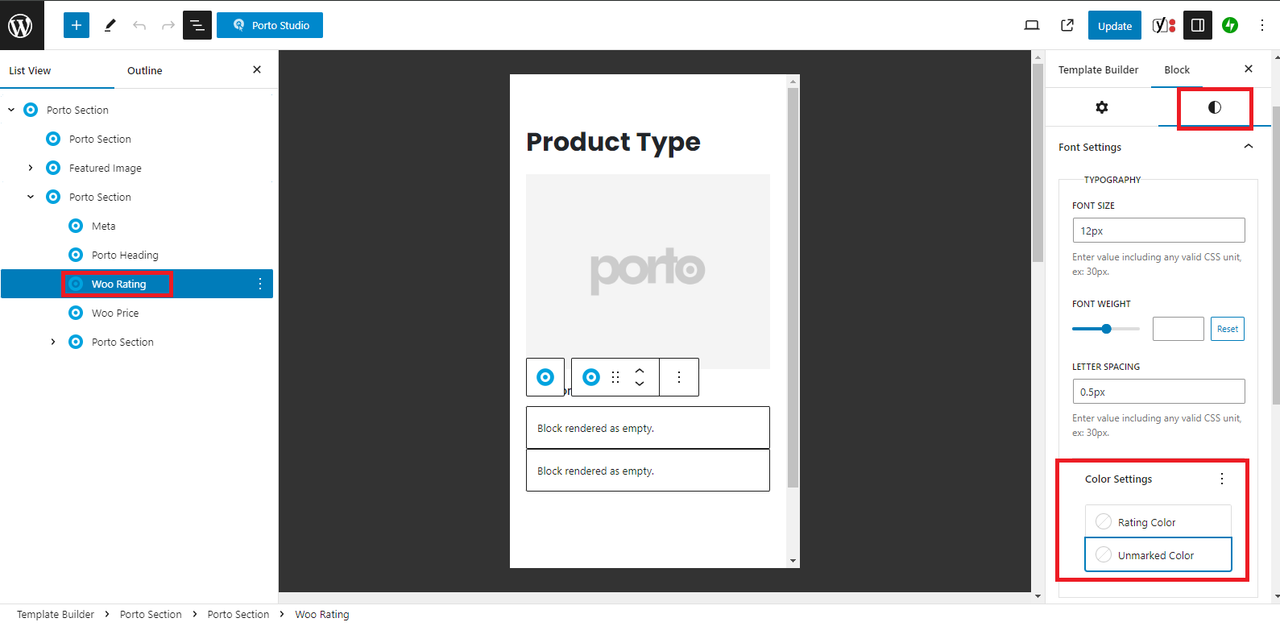This screenshot has height=623, width=1280.
Task: Select the second 'Block rendered as empty' block
Action: [648, 470]
